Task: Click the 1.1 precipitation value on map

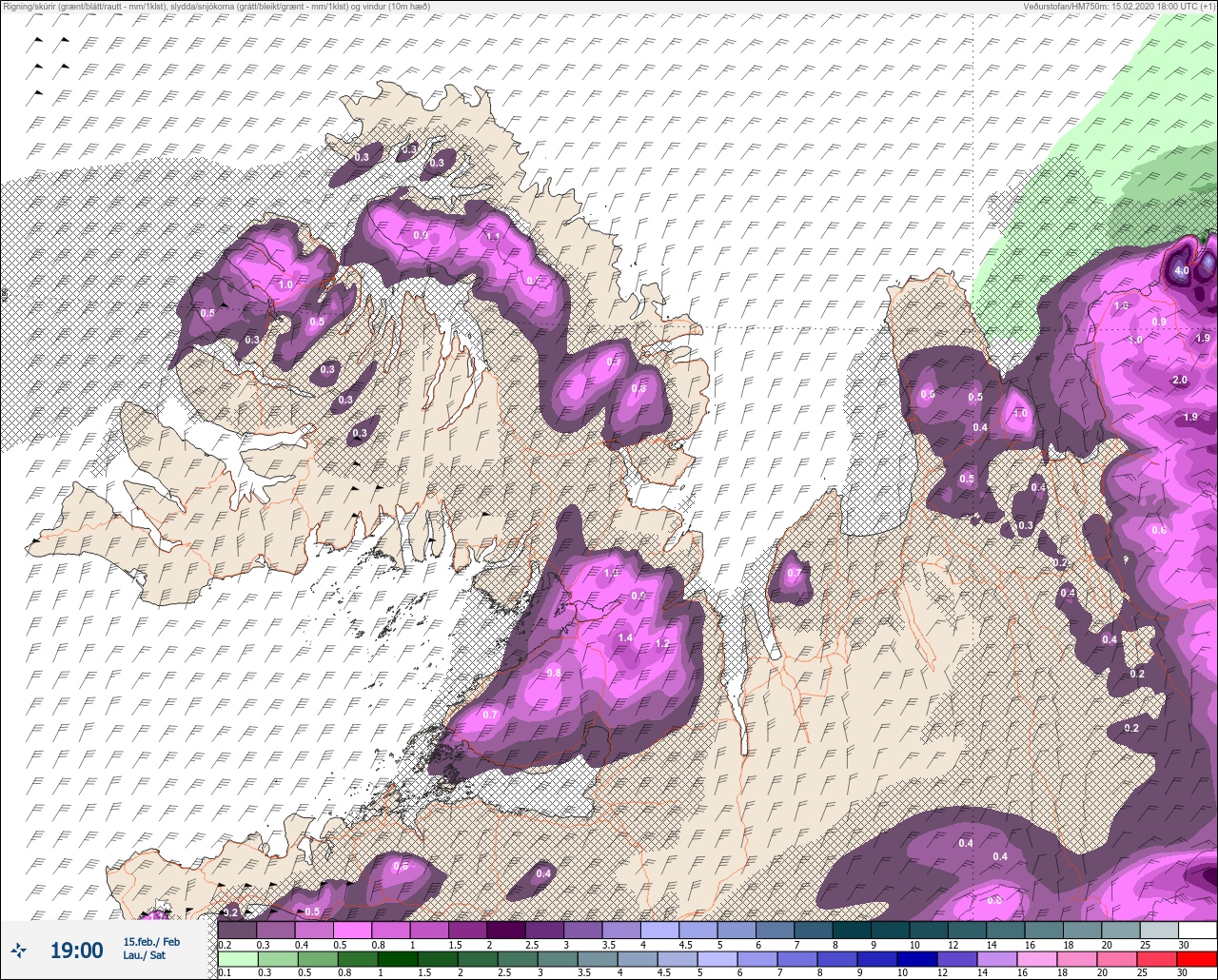Action: [493, 237]
